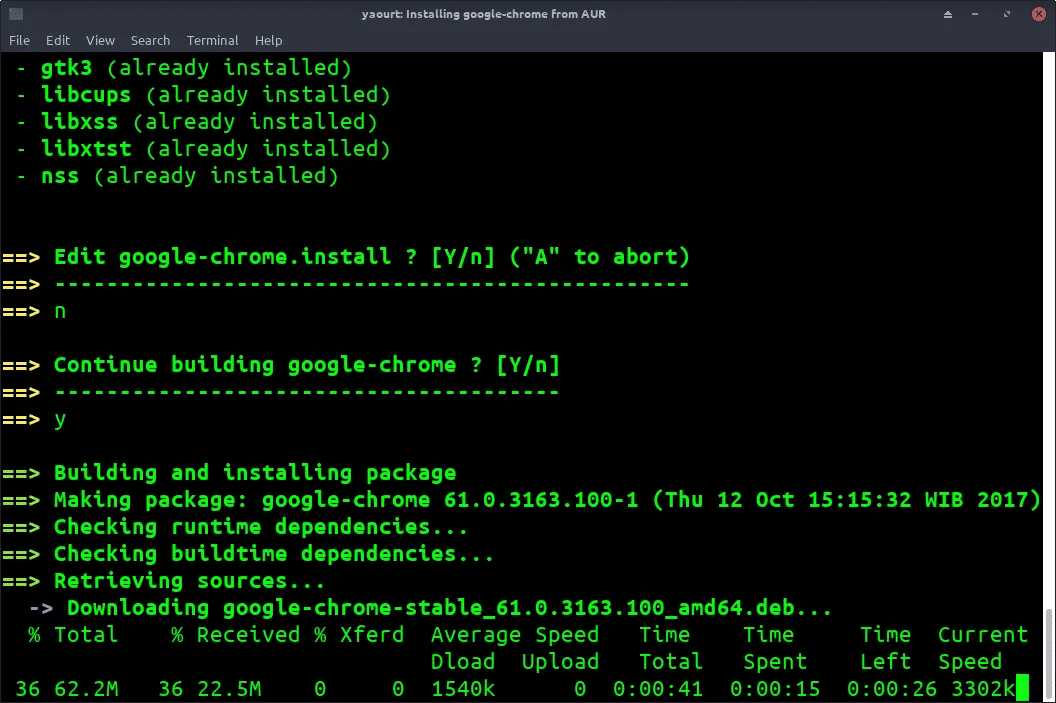Click the typed answer 'n'
This screenshot has height=703, width=1056.
(x=60, y=311)
